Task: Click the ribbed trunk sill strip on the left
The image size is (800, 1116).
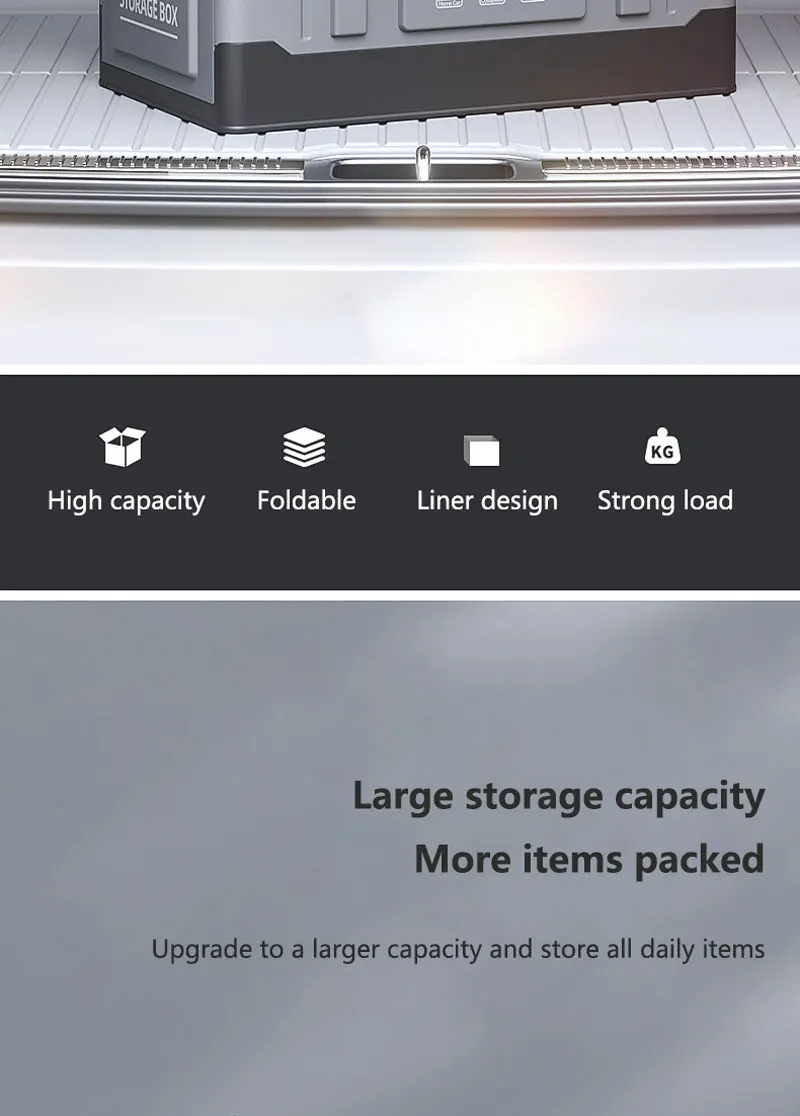Action: 151,163
